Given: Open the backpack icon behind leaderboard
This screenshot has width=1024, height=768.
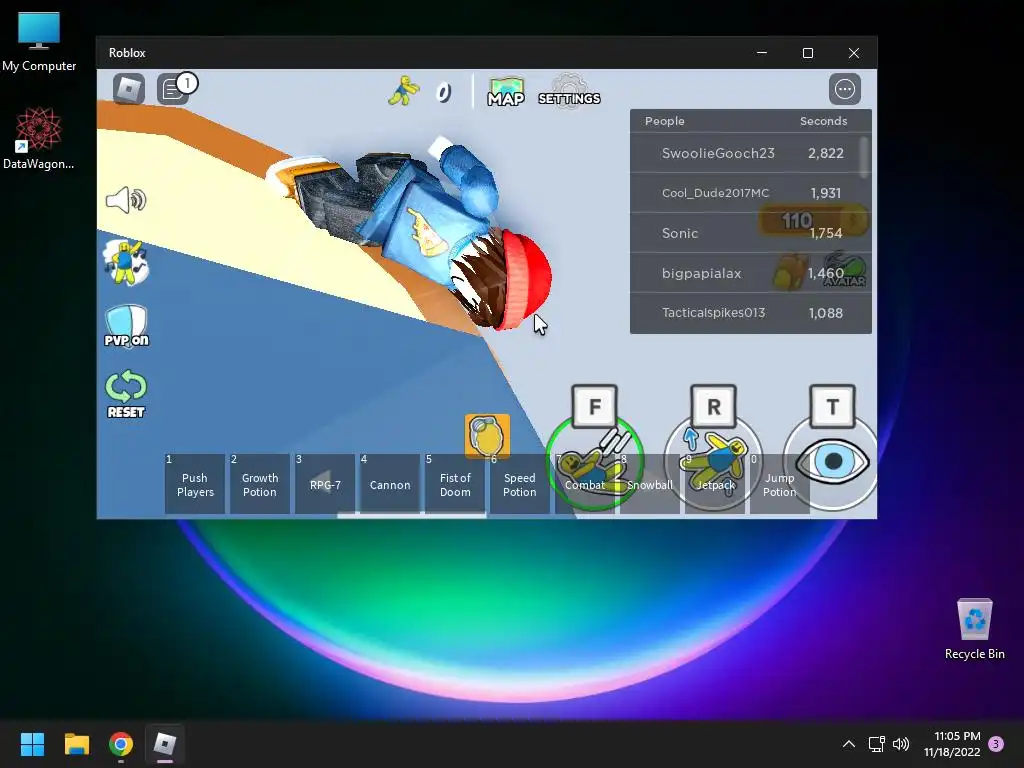Looking at the screenshot, I should pos(789,272).
